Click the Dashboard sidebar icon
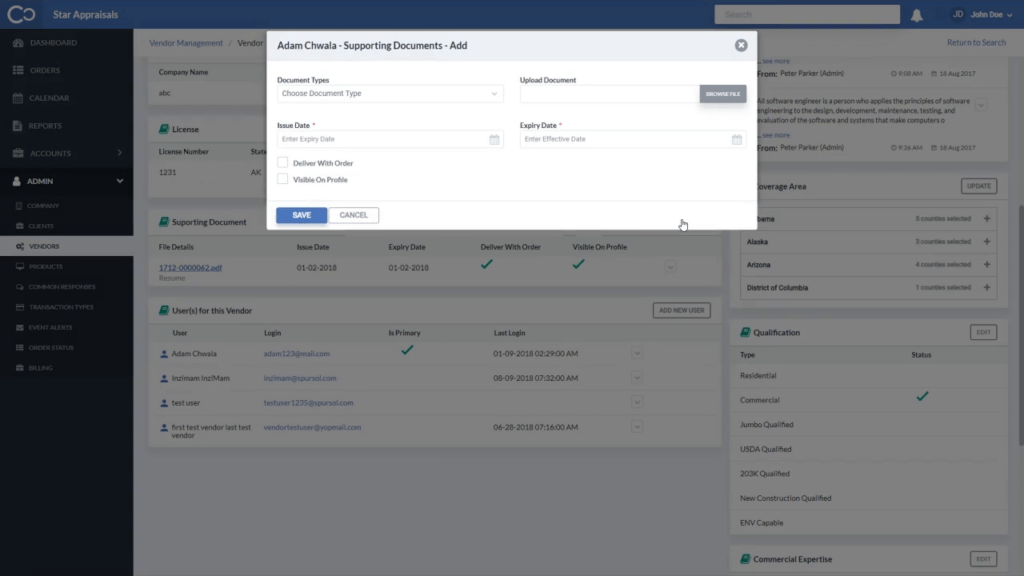Image resolution: width=1024 pixels, height=576 pixels. click(x=18, y=42)
